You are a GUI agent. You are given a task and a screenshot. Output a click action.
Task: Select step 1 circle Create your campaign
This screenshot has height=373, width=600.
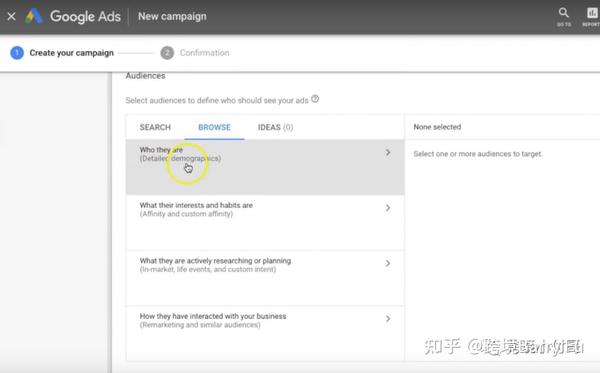point(17,53)
